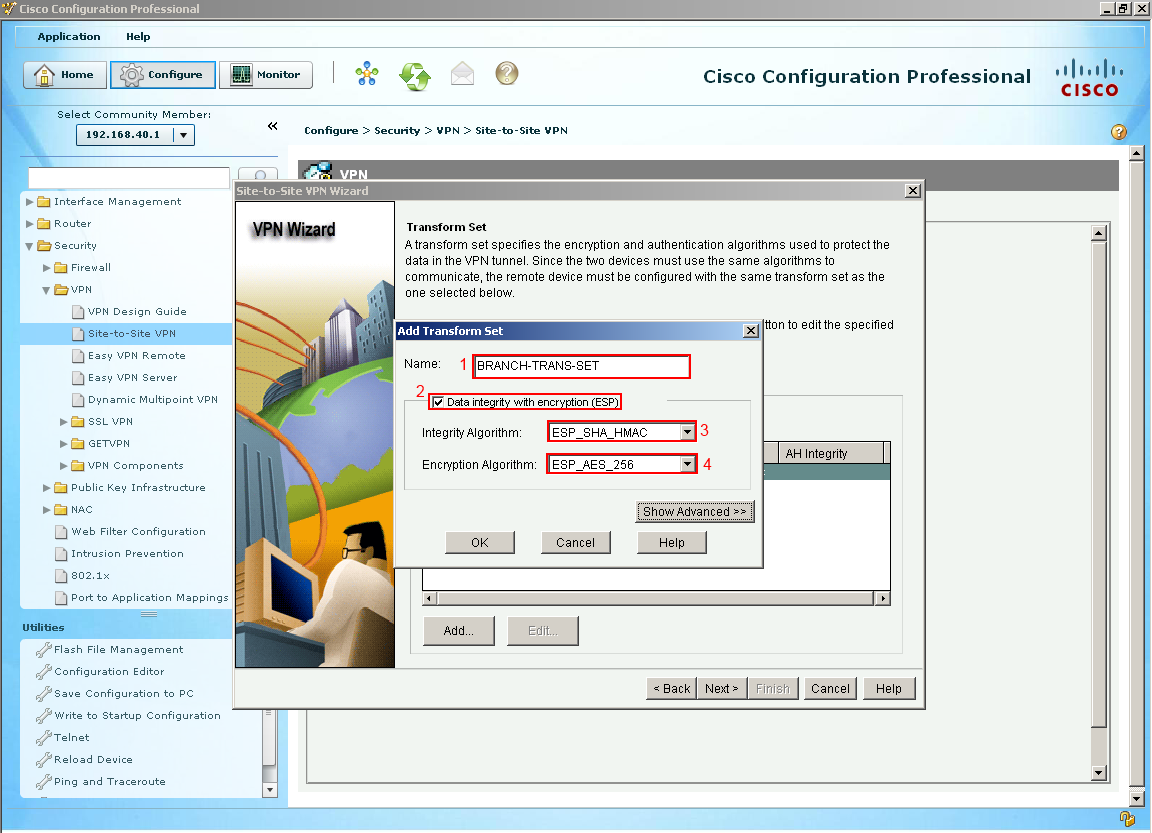Viewport: 1152px width, 833px height.
Task: Open Ping and Traceroute utility
Action: (x=109, y=782)
